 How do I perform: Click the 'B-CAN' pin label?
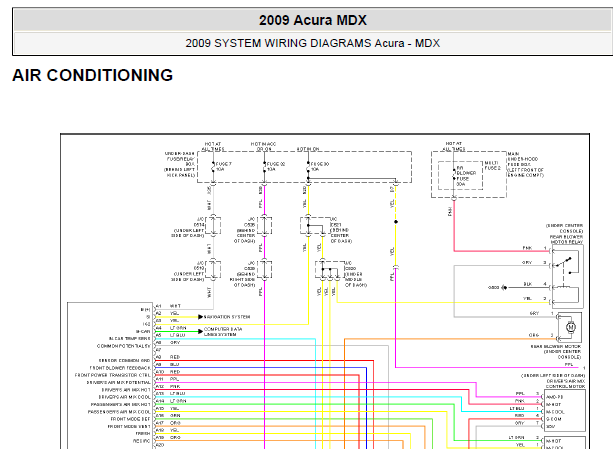pos(143,331)
